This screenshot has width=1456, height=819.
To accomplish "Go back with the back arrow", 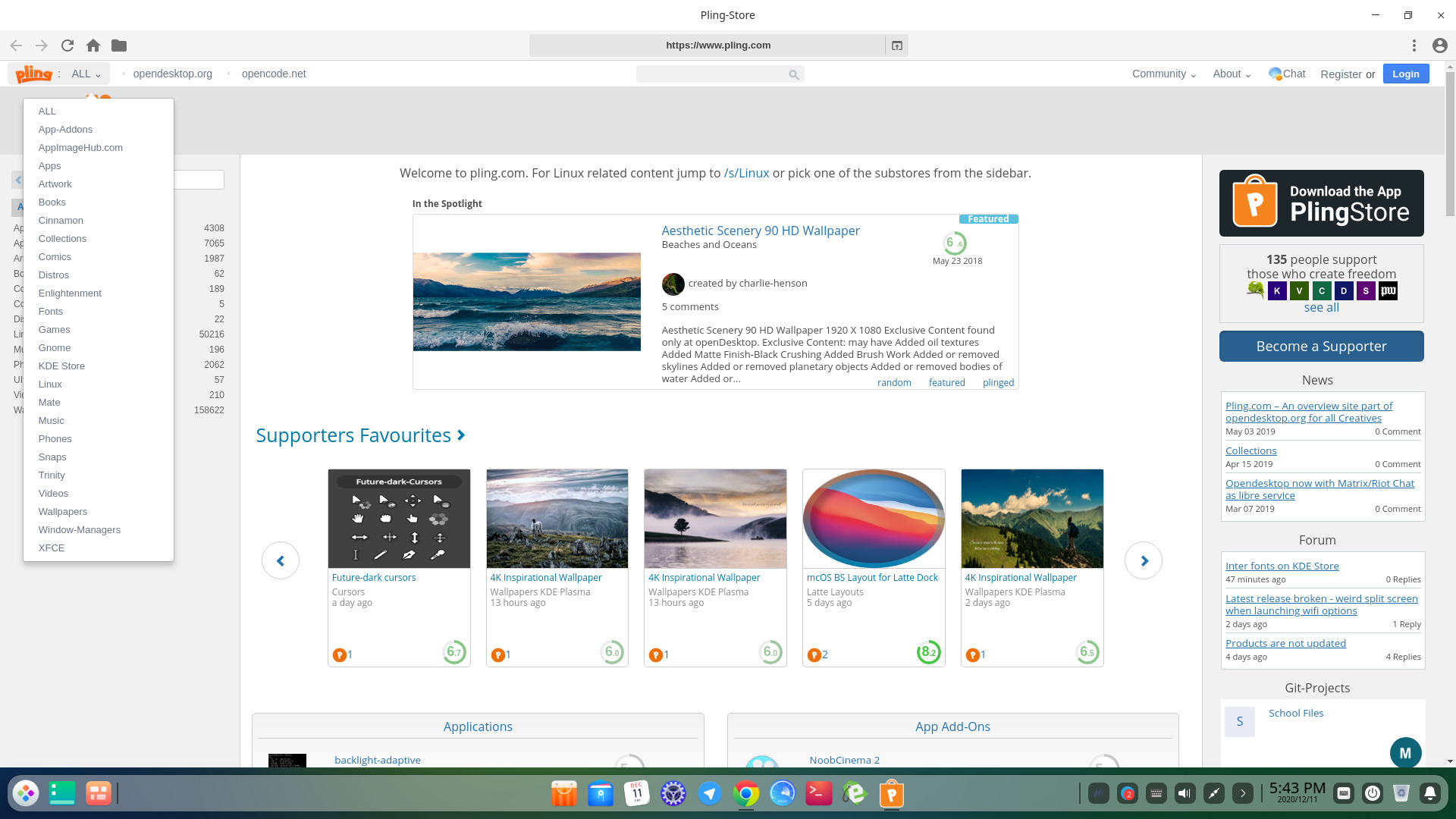I will coord(16,45).
